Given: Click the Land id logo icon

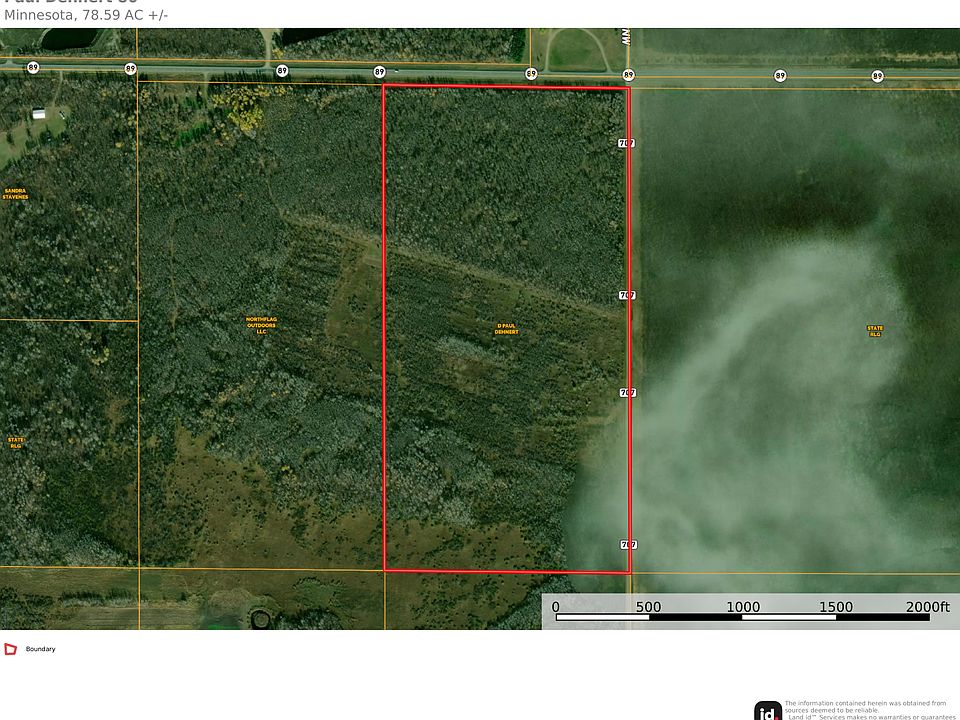Looking at the screenshot, I should coord(768,711).
